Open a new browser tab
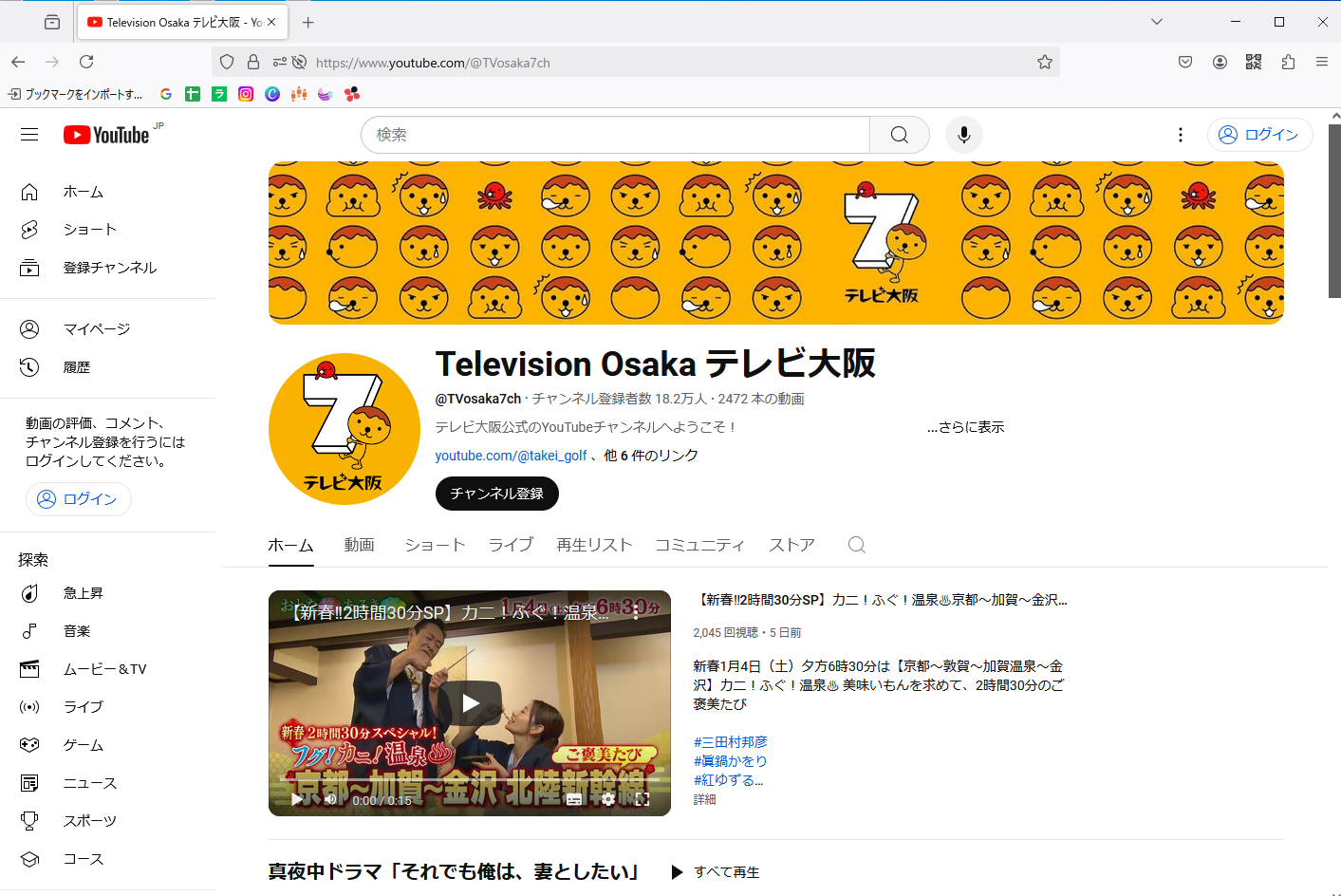Screen dimensions: 1341x896 click(x=308, y=22)
